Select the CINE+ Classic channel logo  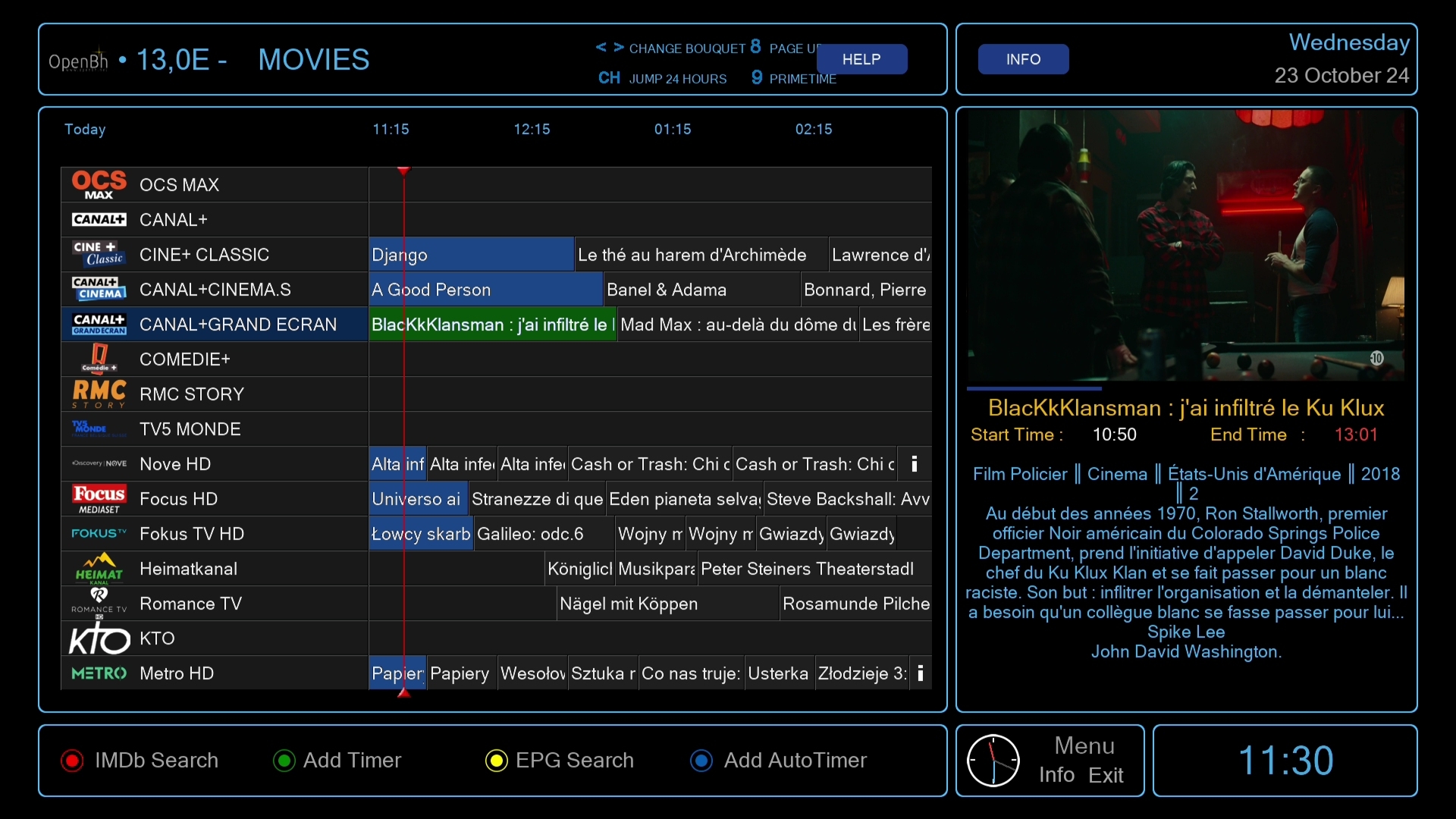[99, 254]
